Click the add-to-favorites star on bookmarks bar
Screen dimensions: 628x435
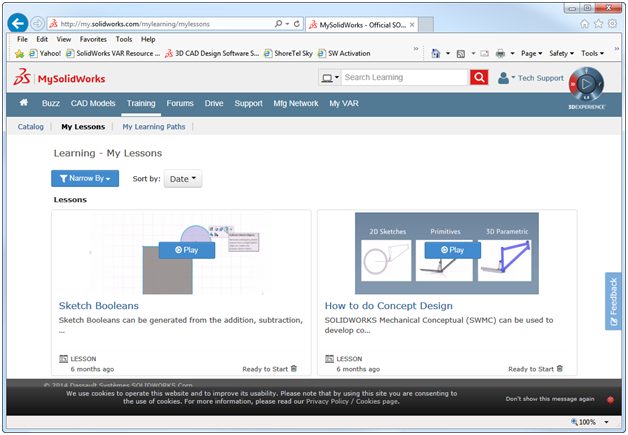19,53
